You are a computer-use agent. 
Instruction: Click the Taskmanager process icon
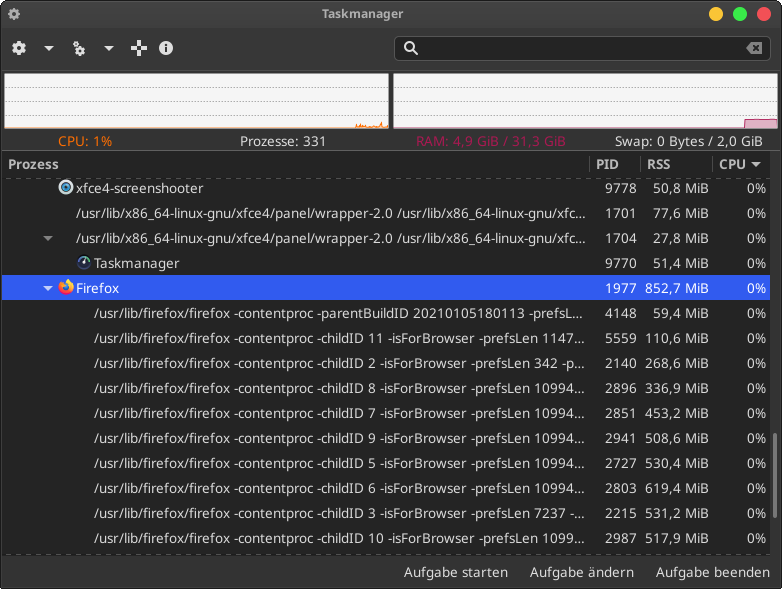pyautogui.click(x=84, y=262)
